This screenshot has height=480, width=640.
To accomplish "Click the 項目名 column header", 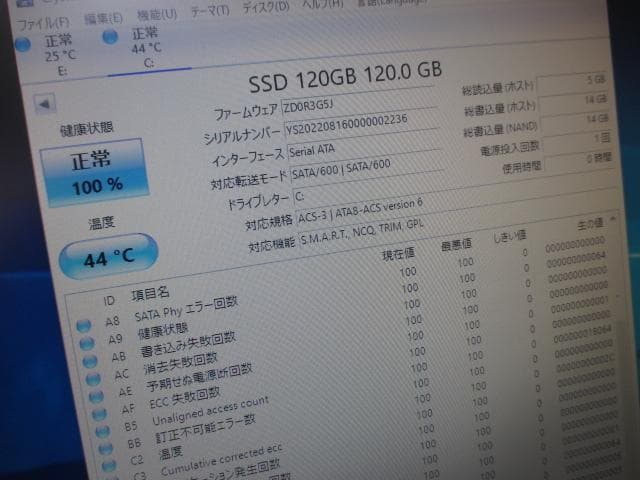I will coord(150,293).
